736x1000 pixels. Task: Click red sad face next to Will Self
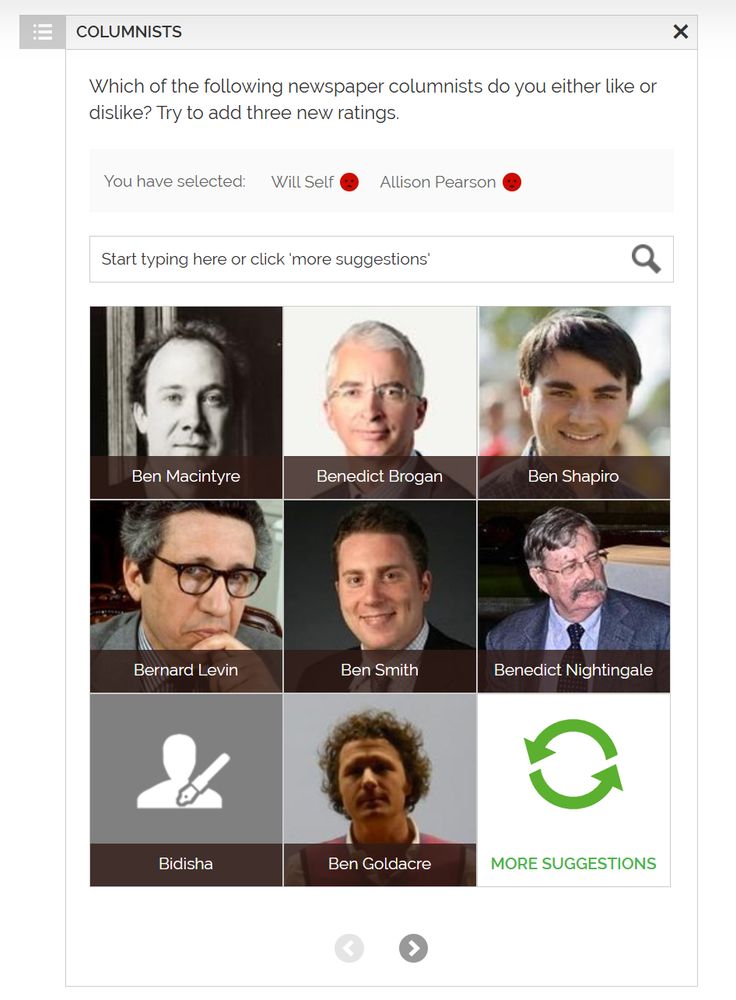(349, 182)
